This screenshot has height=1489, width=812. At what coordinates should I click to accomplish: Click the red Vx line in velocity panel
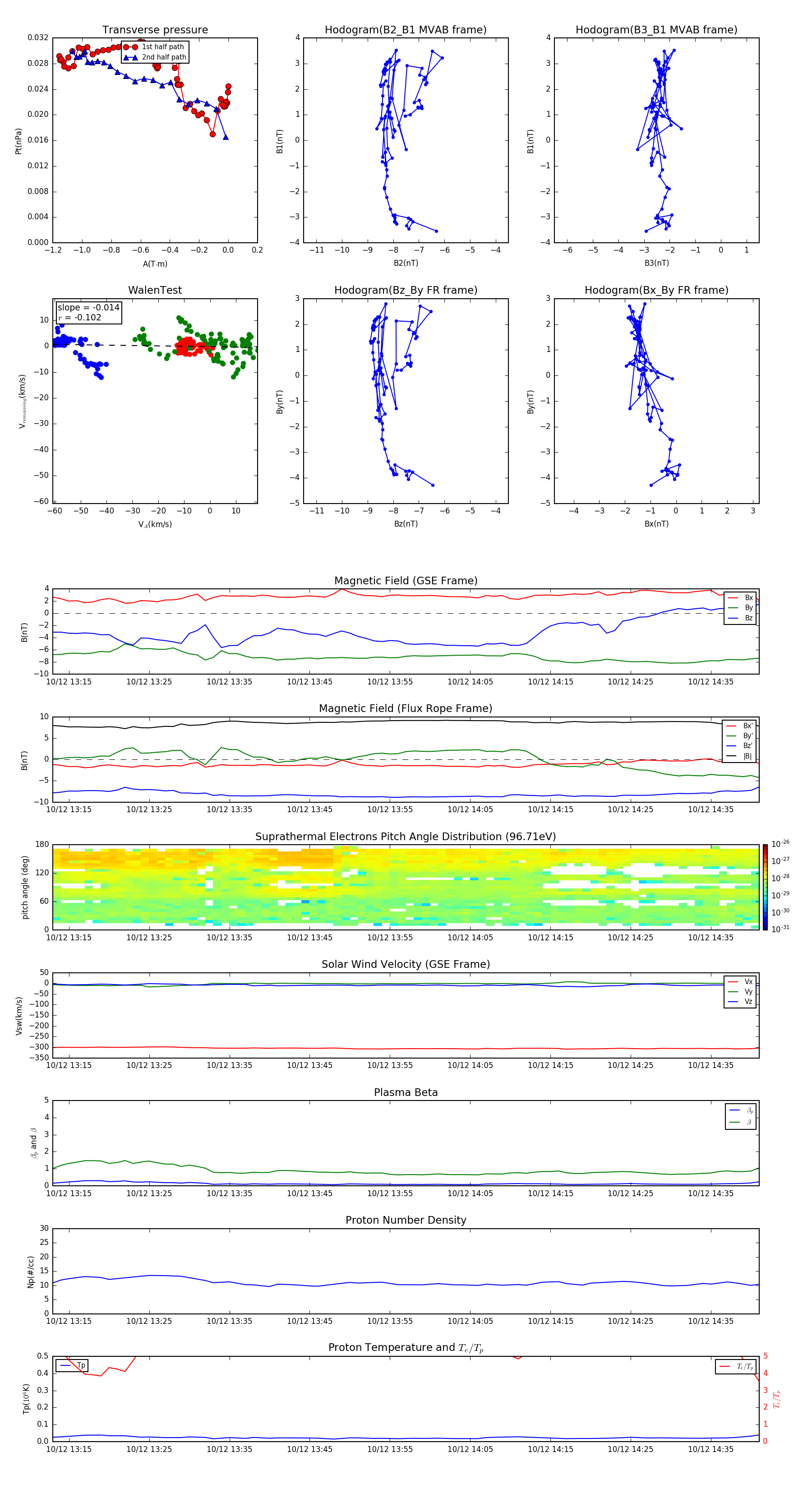coord(406,1049)
